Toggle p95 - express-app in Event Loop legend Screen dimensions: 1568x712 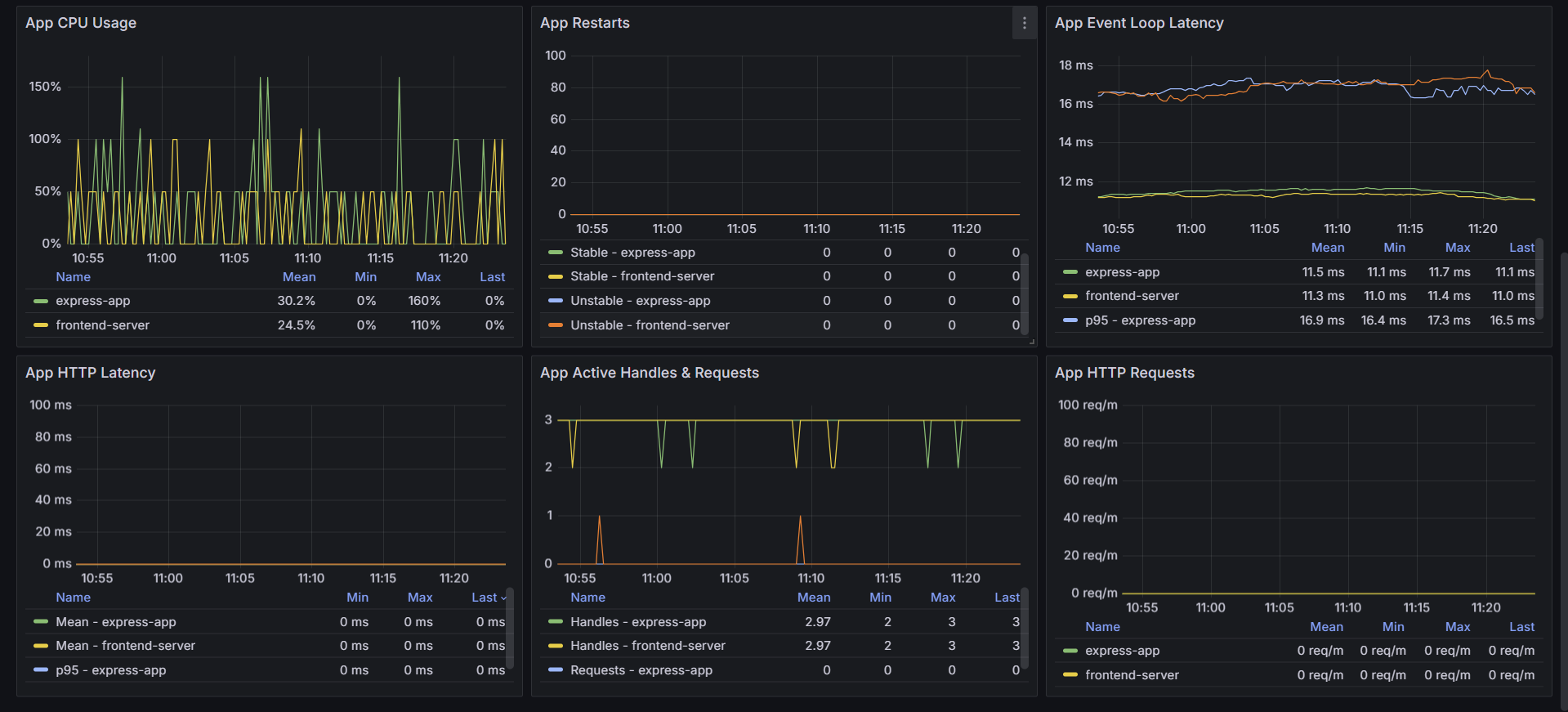click(1140, 320)
